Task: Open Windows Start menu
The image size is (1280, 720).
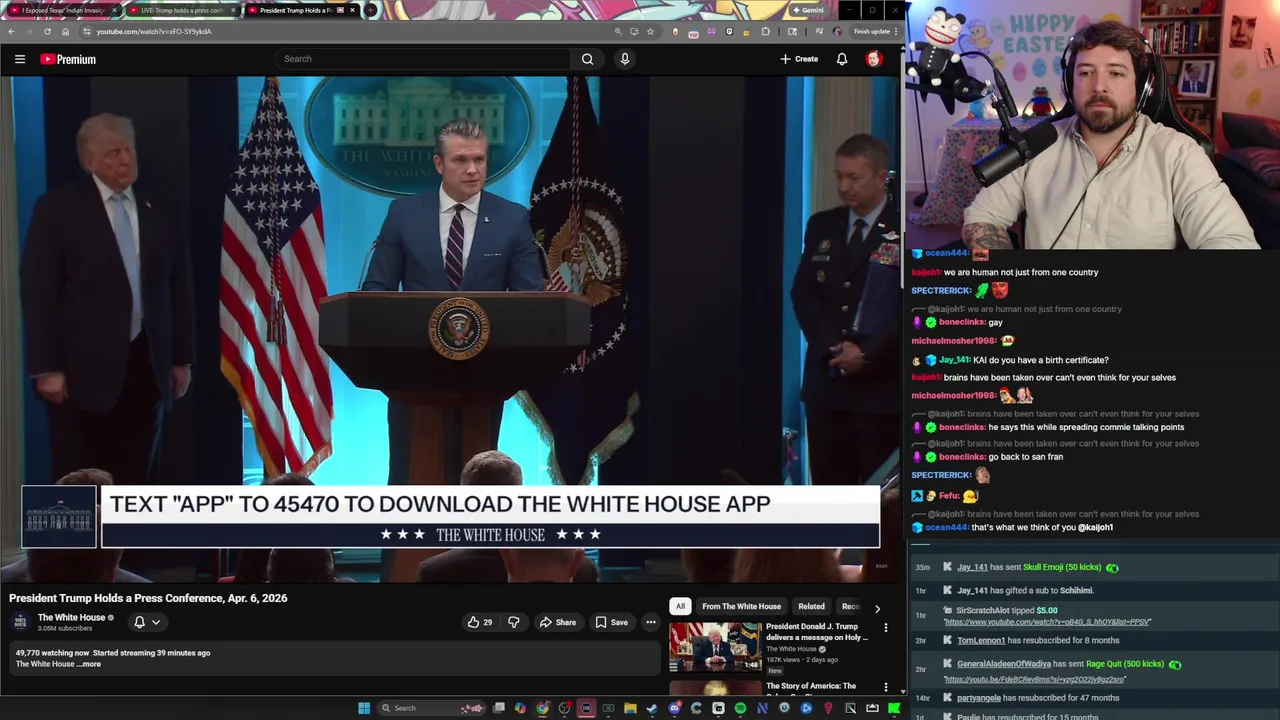Action: (x=365, y=708)
